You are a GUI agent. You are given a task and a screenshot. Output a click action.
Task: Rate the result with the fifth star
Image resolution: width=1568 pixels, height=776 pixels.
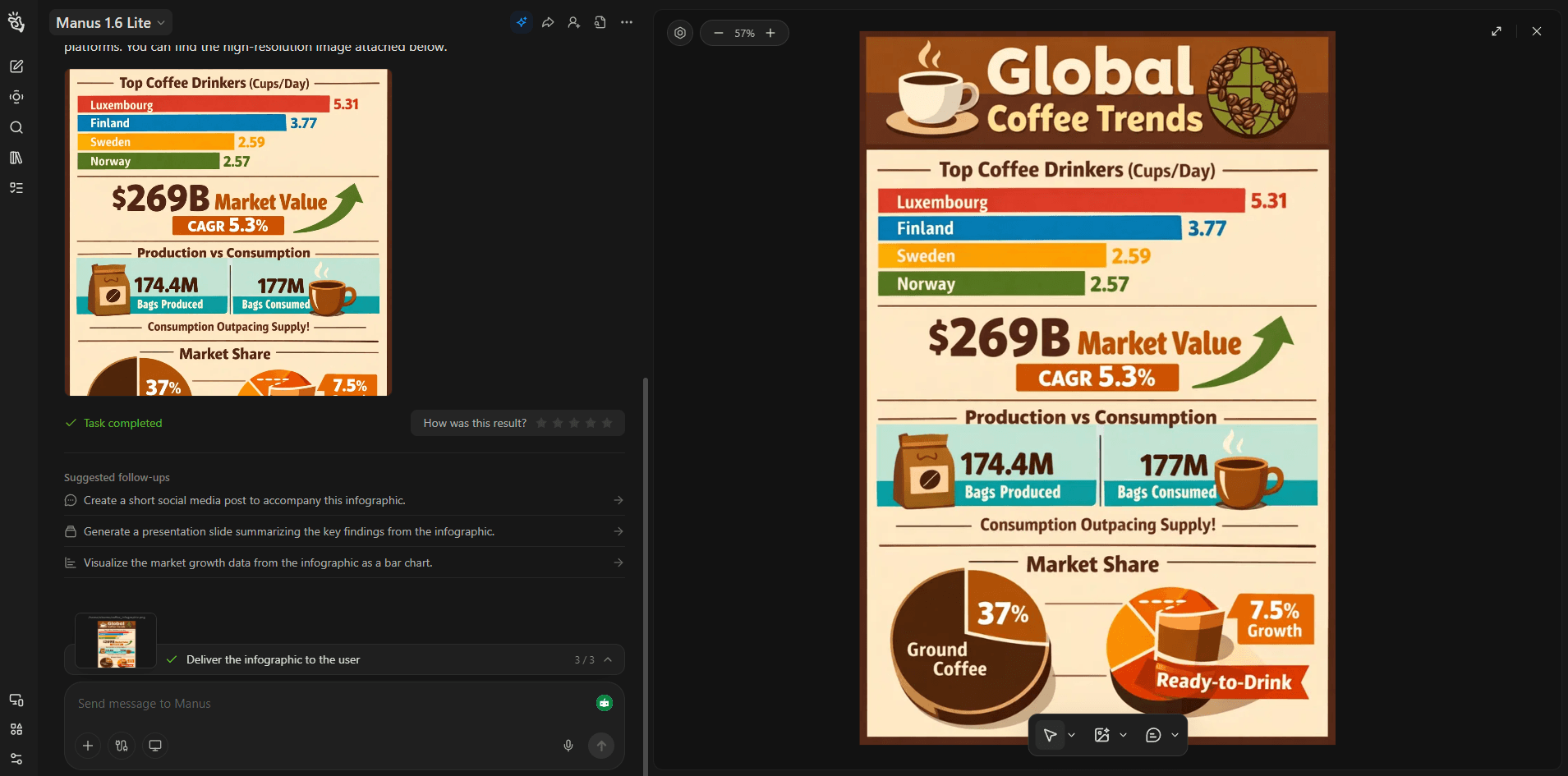pos(607,423)
